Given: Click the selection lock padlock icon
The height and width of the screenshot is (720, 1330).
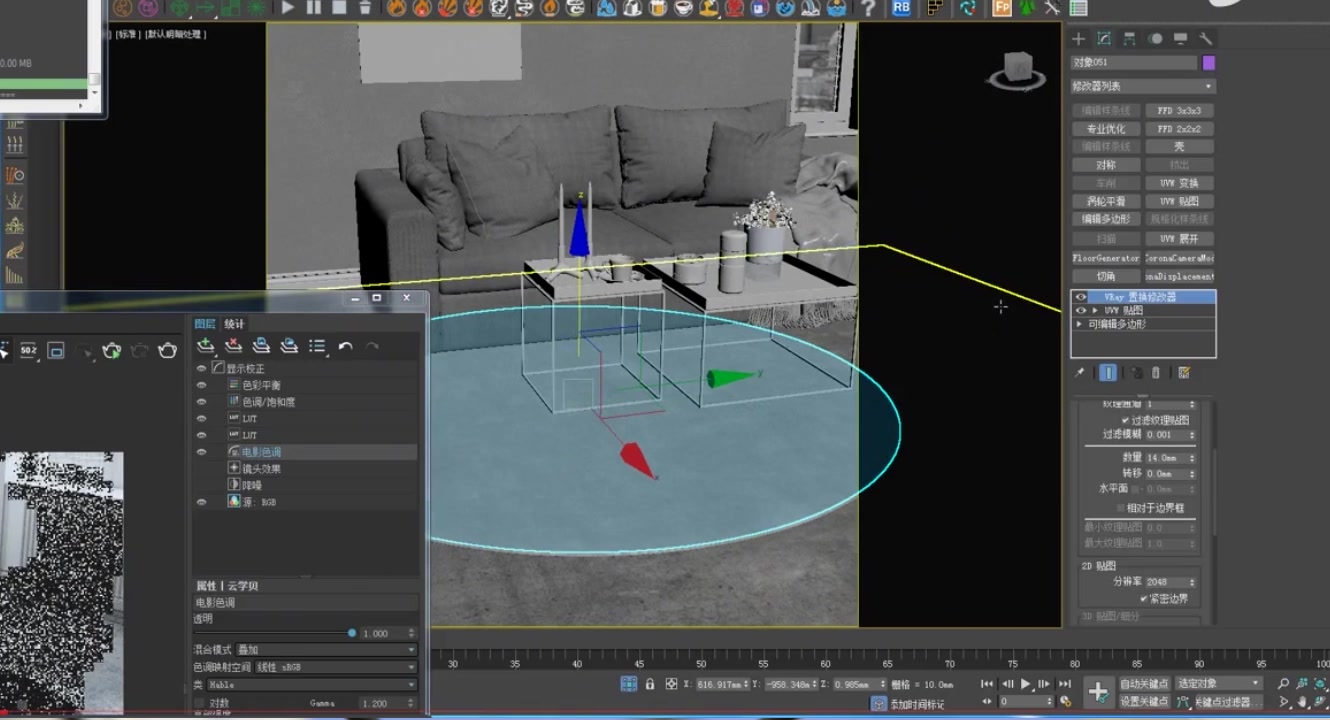Looking at the screenshot, I should [650, 684].
